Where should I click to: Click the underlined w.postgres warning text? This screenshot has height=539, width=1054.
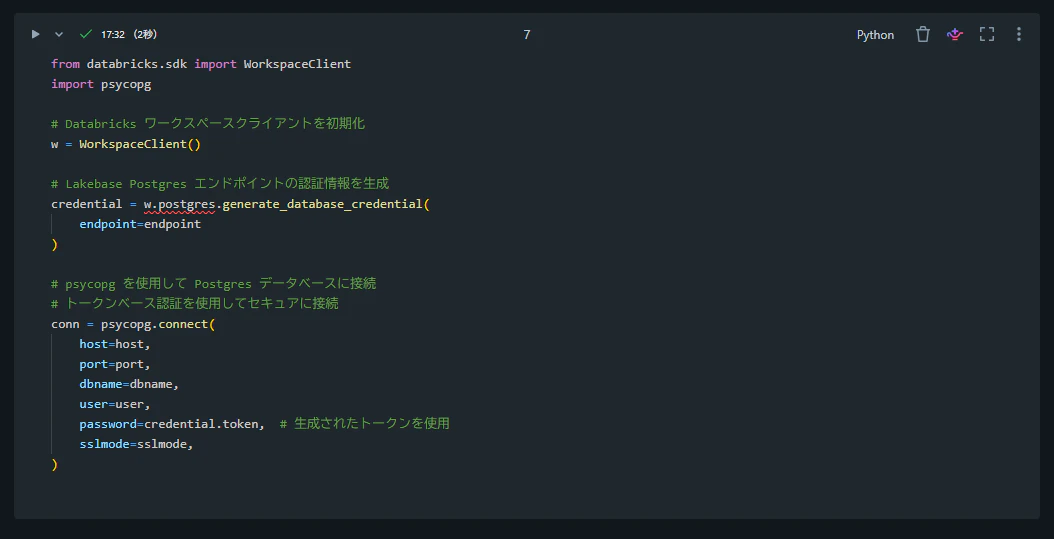click(179, 204)
